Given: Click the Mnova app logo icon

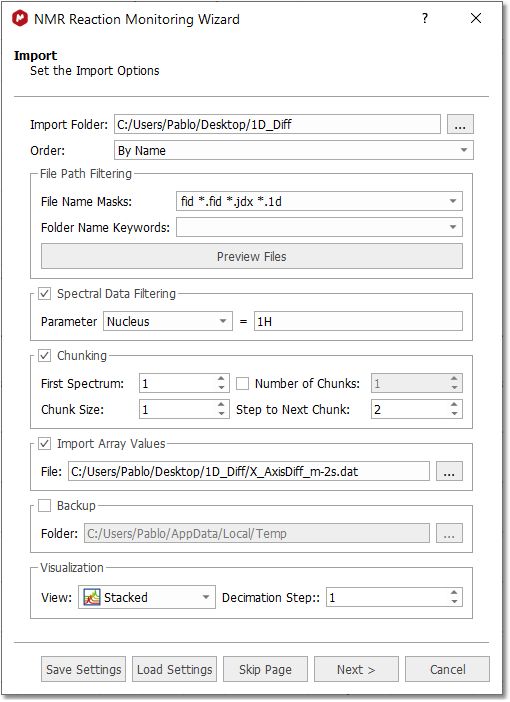Looking at the screenshot, I should (20, 19).
